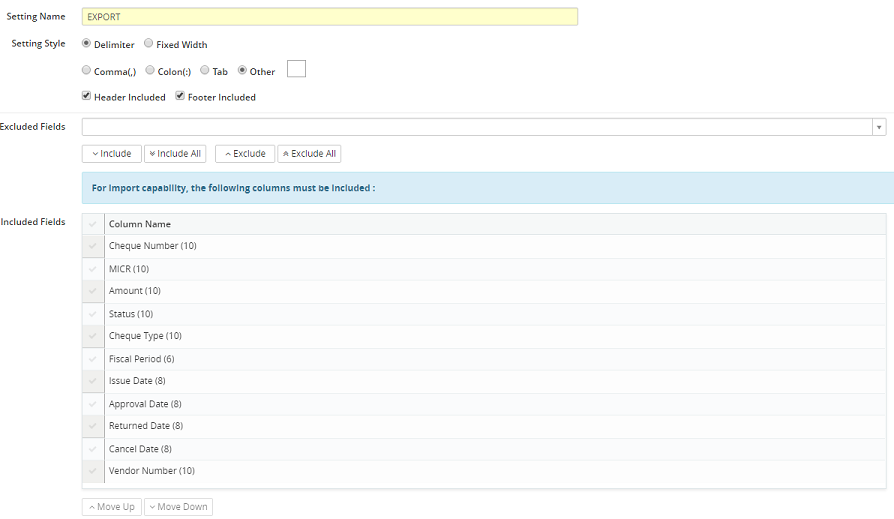
Task: Uncheck the Header Included checkbox
Action: (87, 97)
